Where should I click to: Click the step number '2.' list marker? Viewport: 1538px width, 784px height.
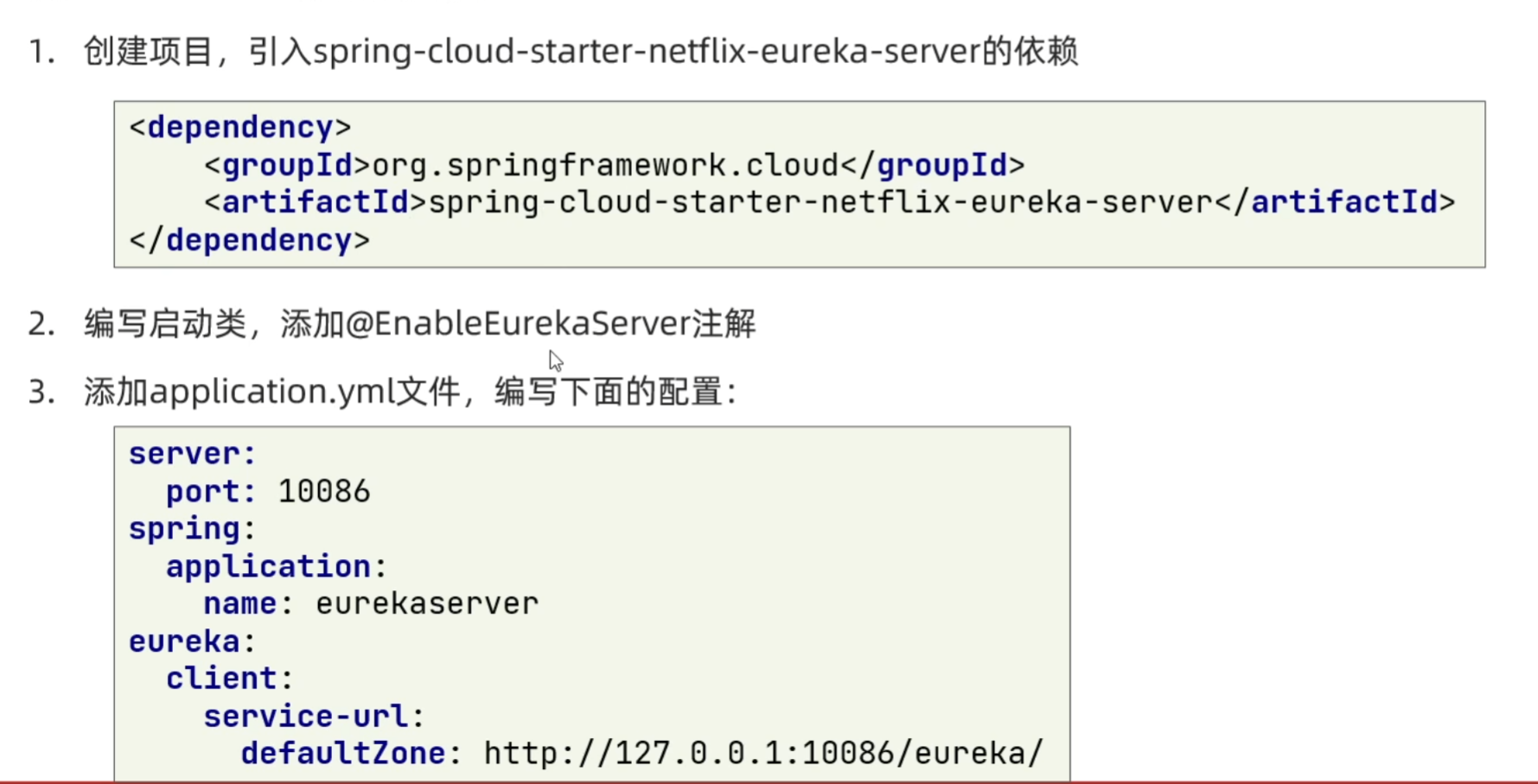click(x=41, y=324)
